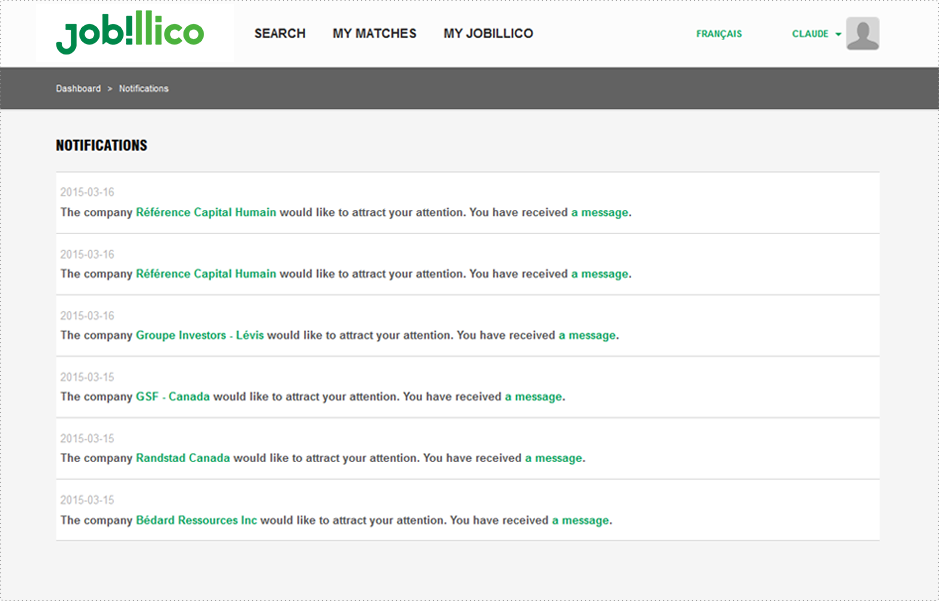Go to MY MATCHES
This screenshot has width=940, height=601.
374,34
